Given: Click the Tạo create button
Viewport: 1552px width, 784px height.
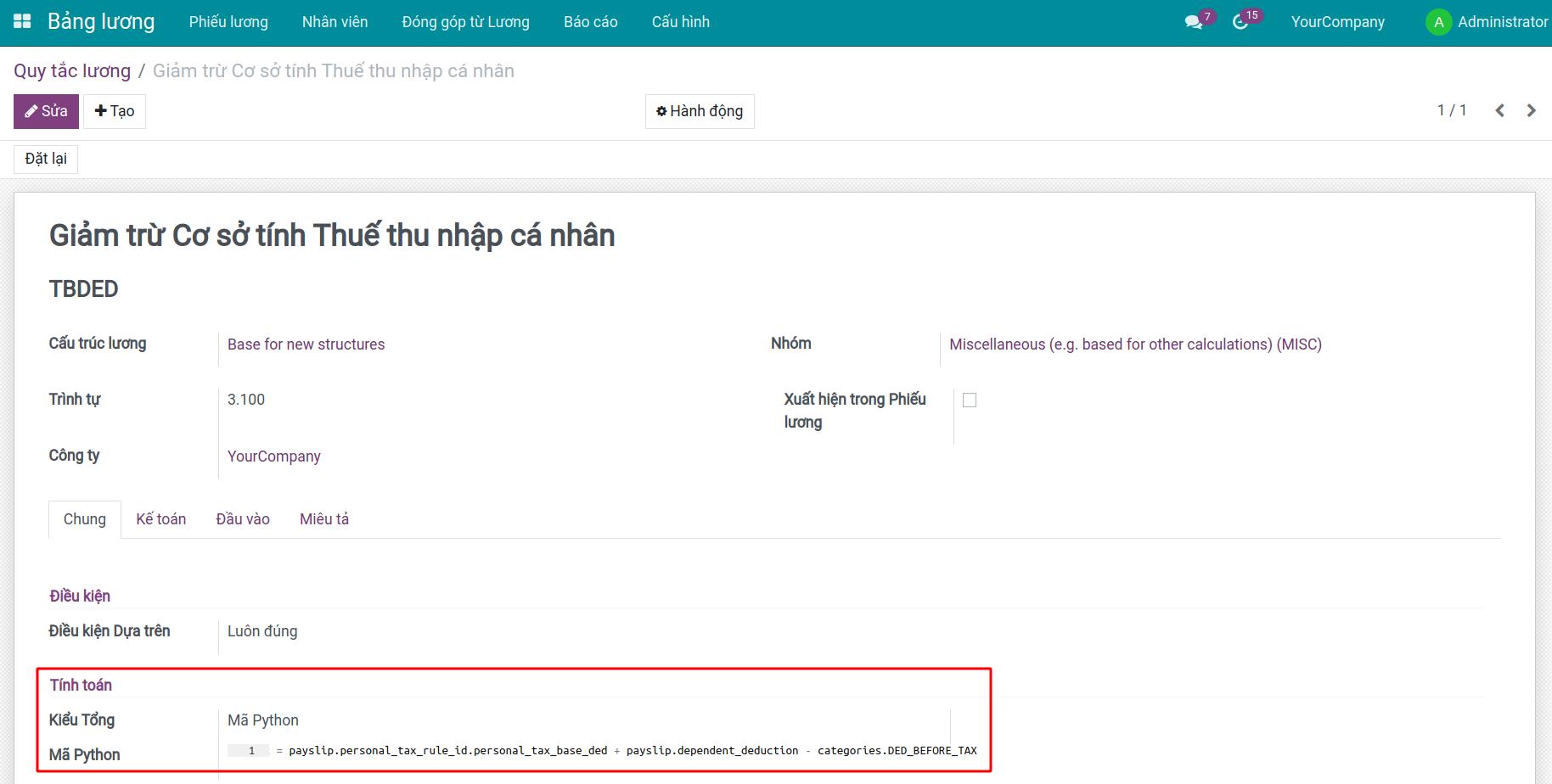Looking at the screenshot, I should tap(115, 111).
